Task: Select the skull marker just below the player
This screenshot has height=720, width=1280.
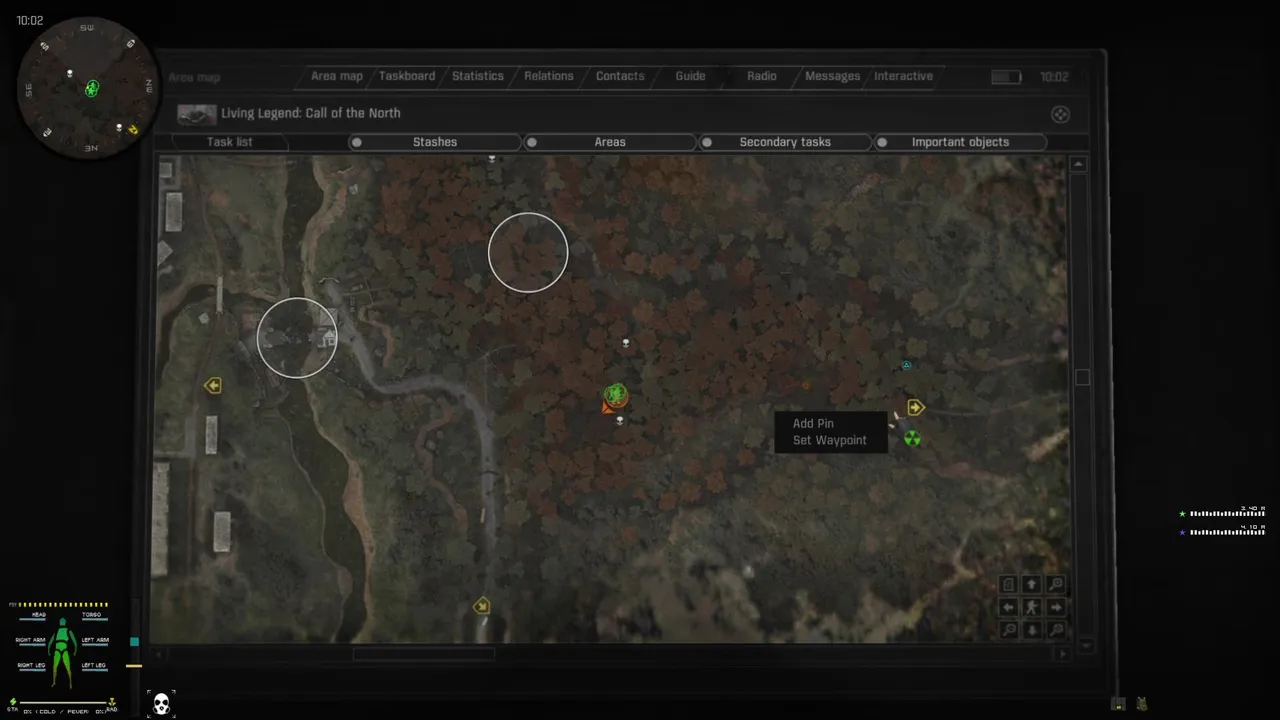Action: (620, 420)
